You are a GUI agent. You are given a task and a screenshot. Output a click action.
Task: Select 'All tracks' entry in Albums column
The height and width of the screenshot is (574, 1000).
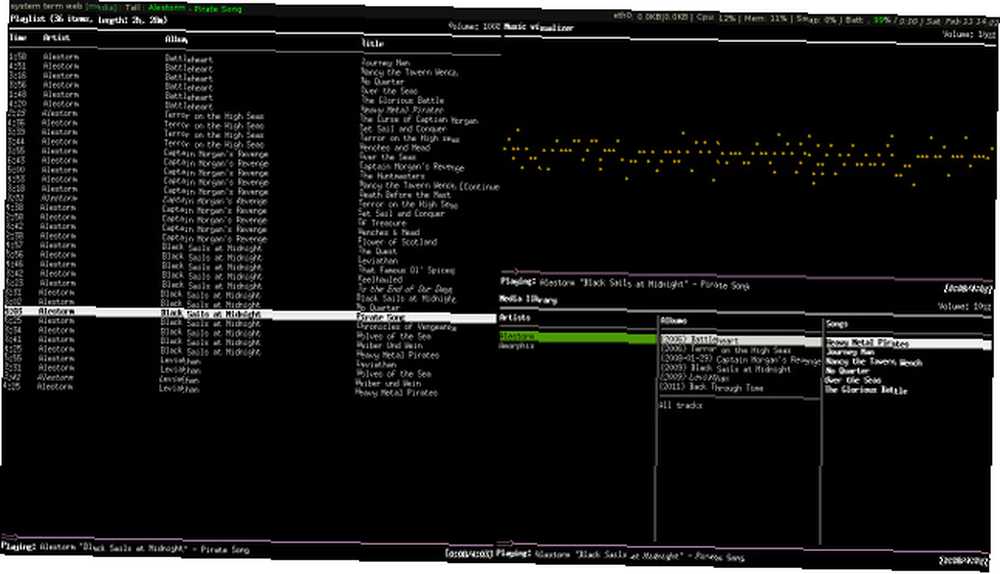(680, 405)
